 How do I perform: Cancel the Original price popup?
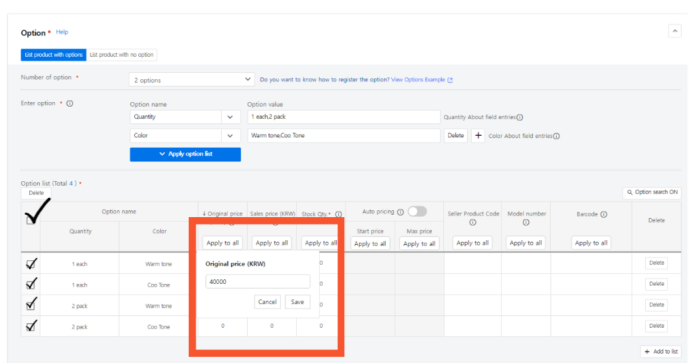click(267, 302)
